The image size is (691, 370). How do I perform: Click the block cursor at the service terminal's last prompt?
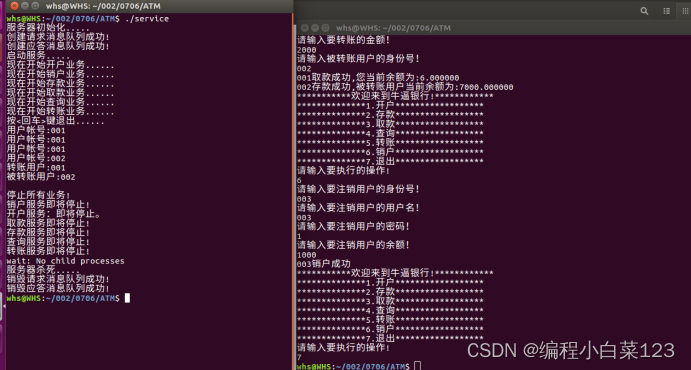[x=127, y=298]
